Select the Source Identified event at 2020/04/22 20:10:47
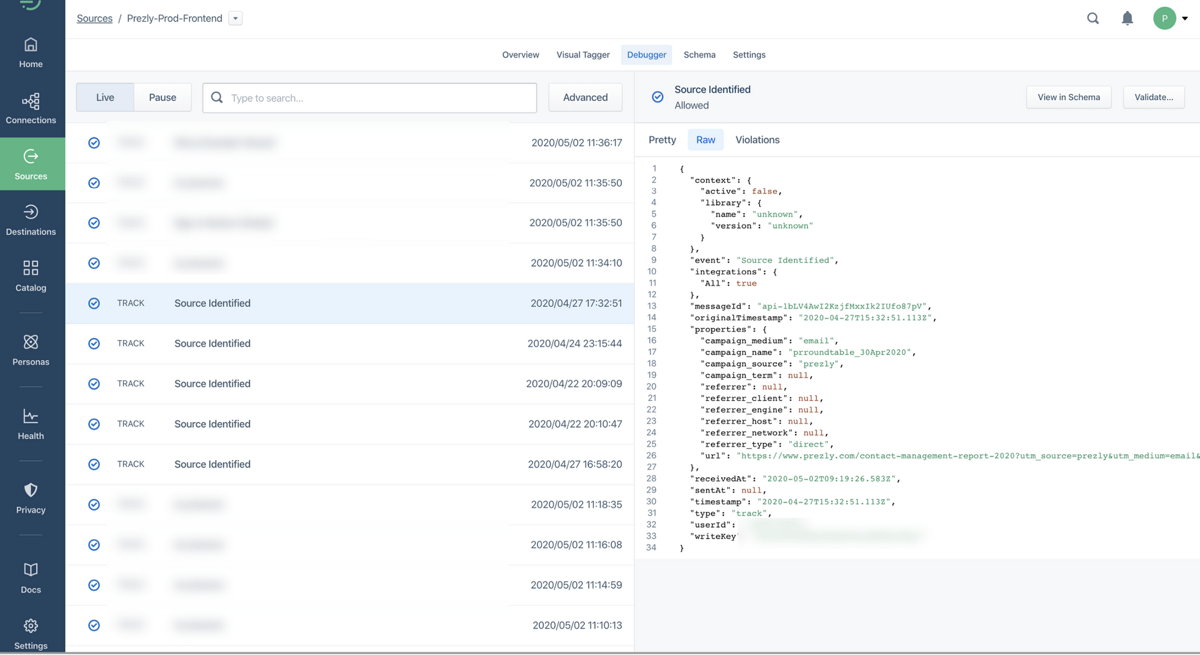Image resolution: width=1200 pixels, height=655 pixels. [x=350, y=424]
